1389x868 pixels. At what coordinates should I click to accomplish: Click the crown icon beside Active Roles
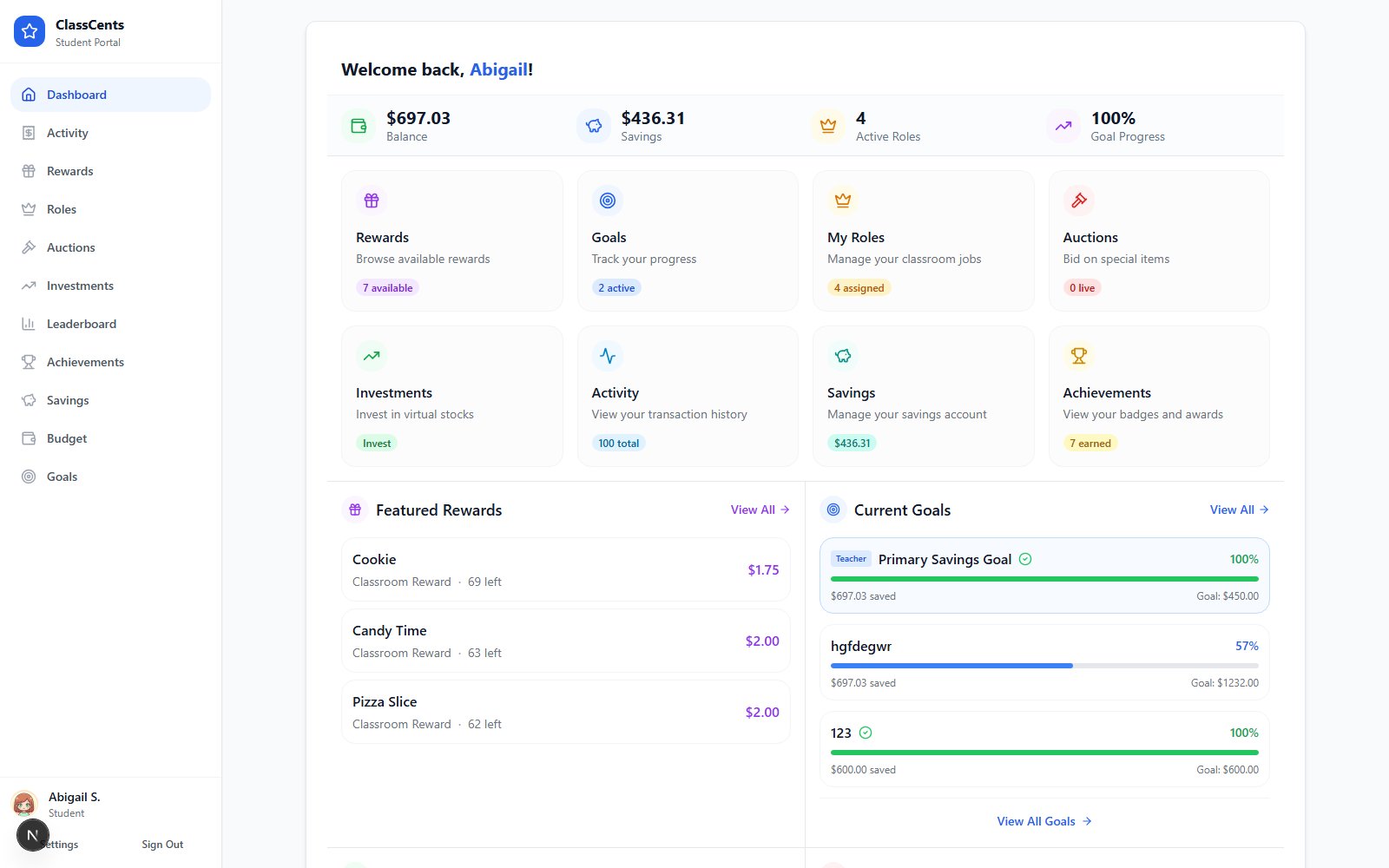[828, 126]
